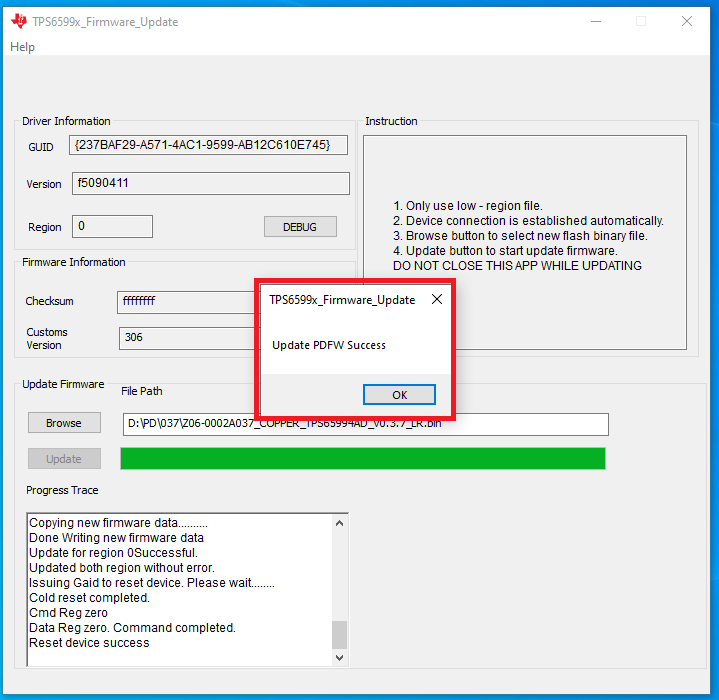Click the Progress Trace scroll up arrow
The image size is (719, 700).
click(340, 523)
